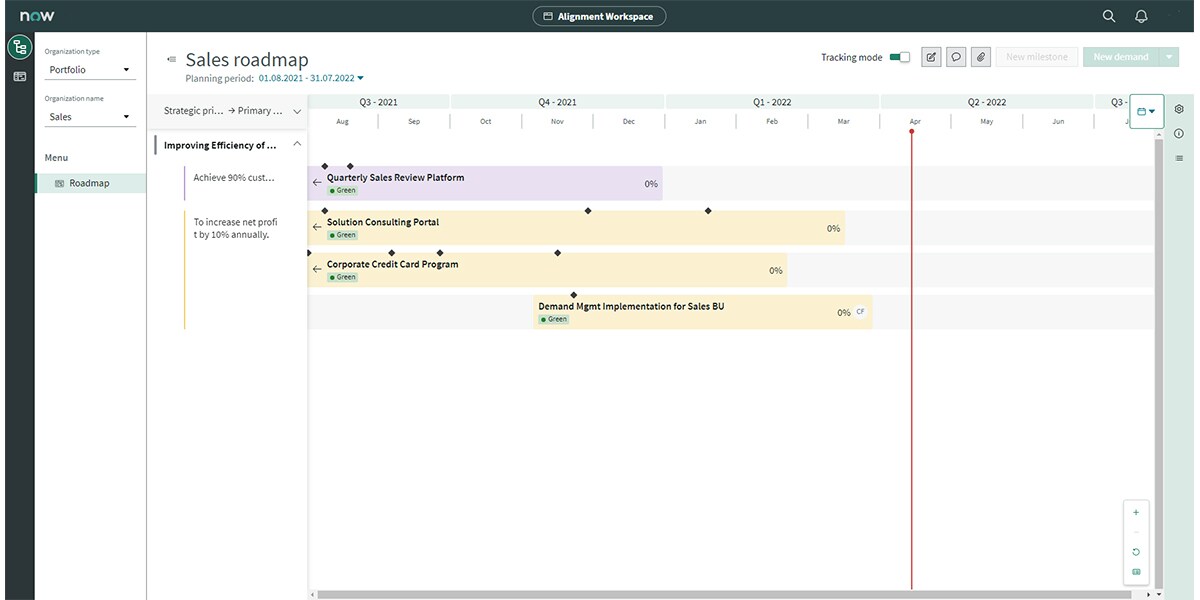This screenshot has height=600, width=1200.
Task: Open the Organization name Sales dropdown
Action: pyautogui.click(x=90, y=117)
